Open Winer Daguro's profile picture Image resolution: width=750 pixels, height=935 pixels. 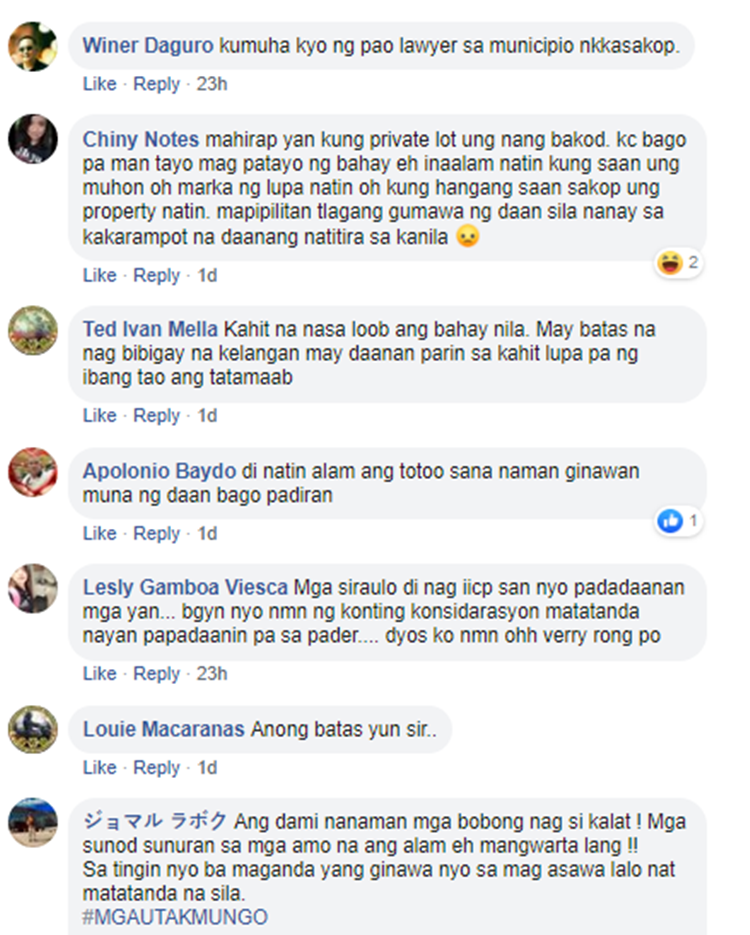[33, 47]
